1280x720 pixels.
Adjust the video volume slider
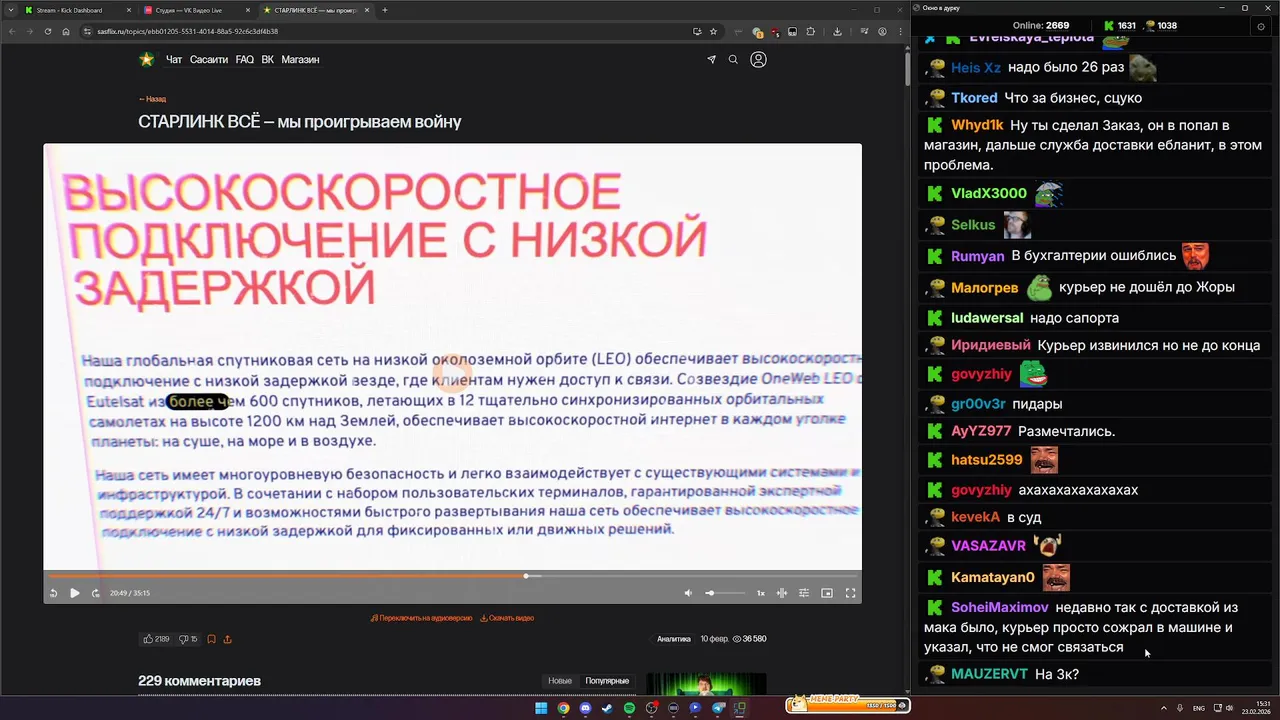tap(725, 593)
